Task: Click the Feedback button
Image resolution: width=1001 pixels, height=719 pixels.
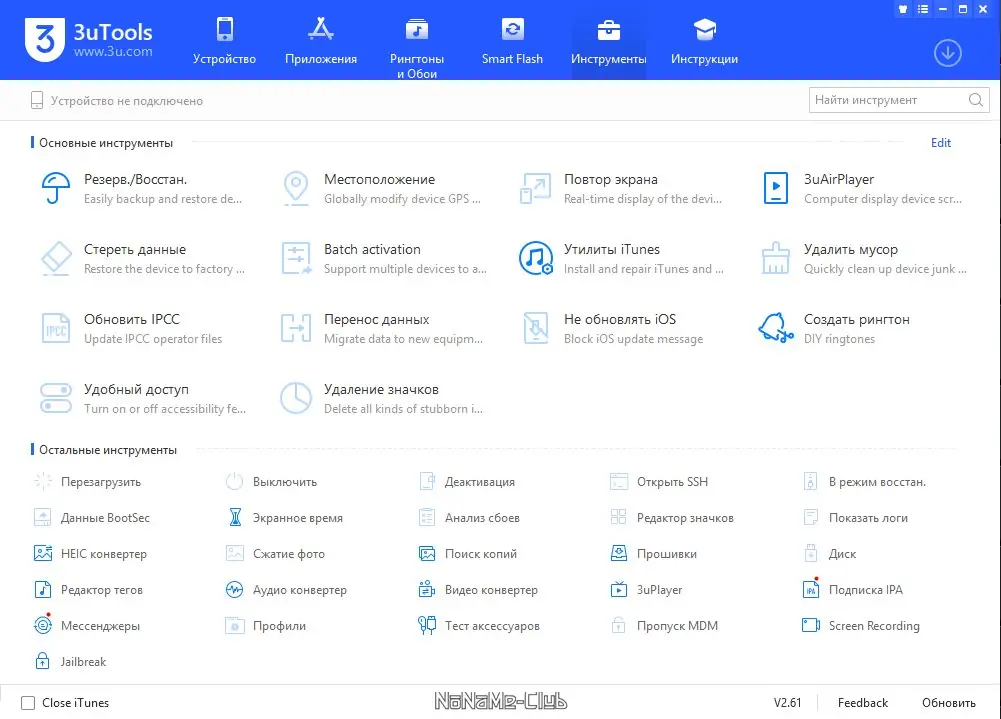Action: click(862, 703)
